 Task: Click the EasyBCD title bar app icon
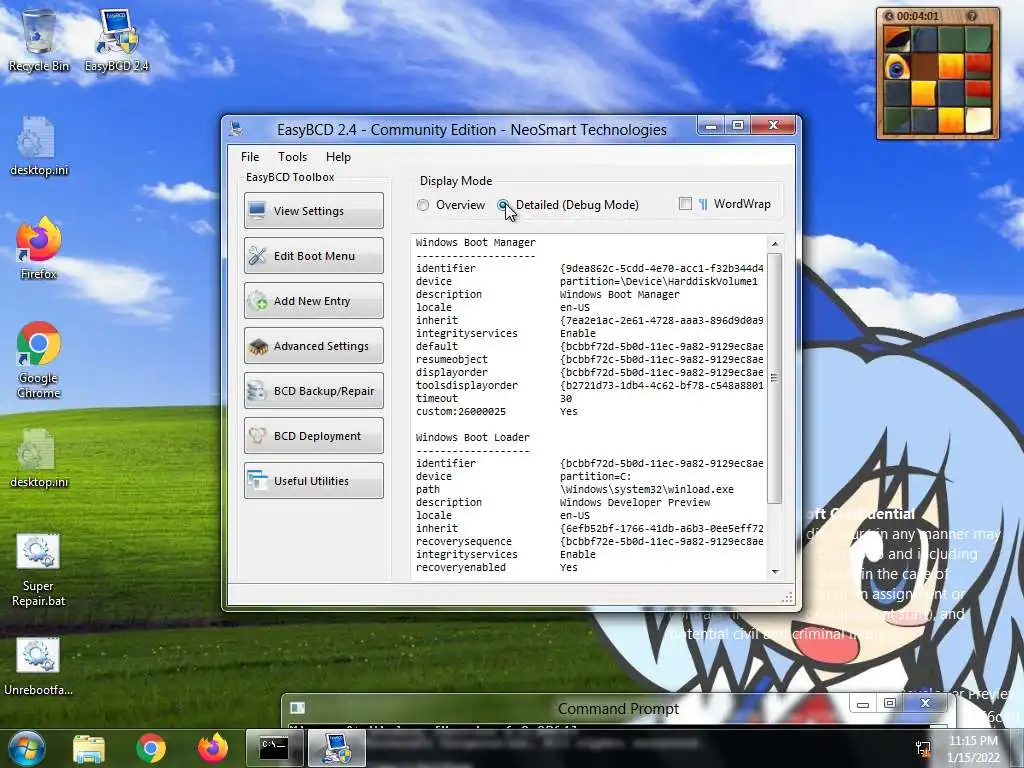coord(236,129)
